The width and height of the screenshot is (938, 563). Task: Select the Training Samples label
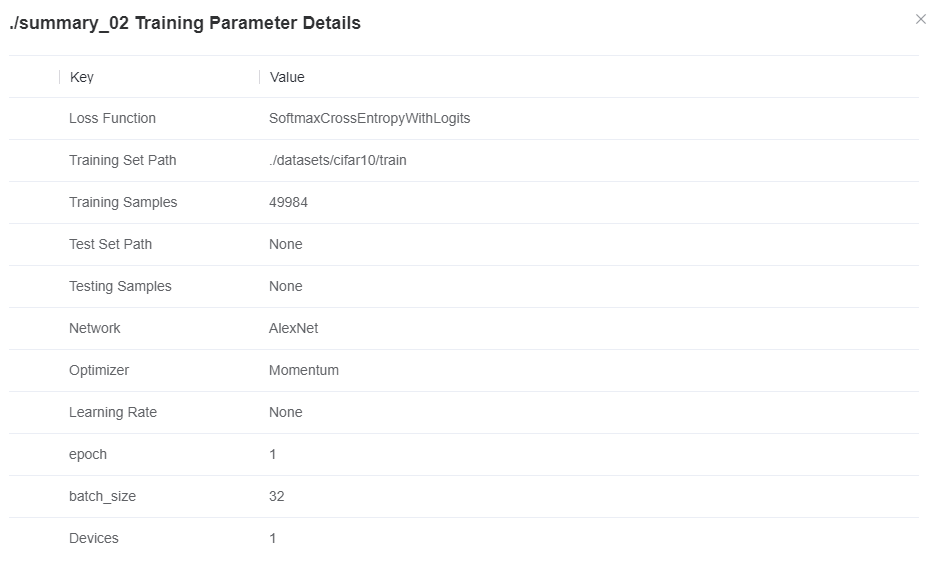123,202
